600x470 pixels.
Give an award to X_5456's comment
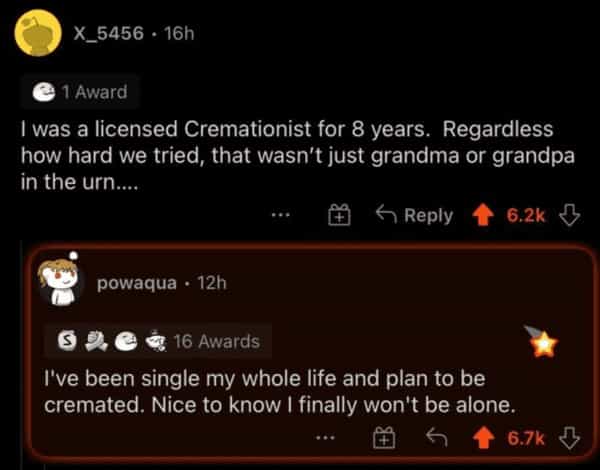[x=339, y=215]
